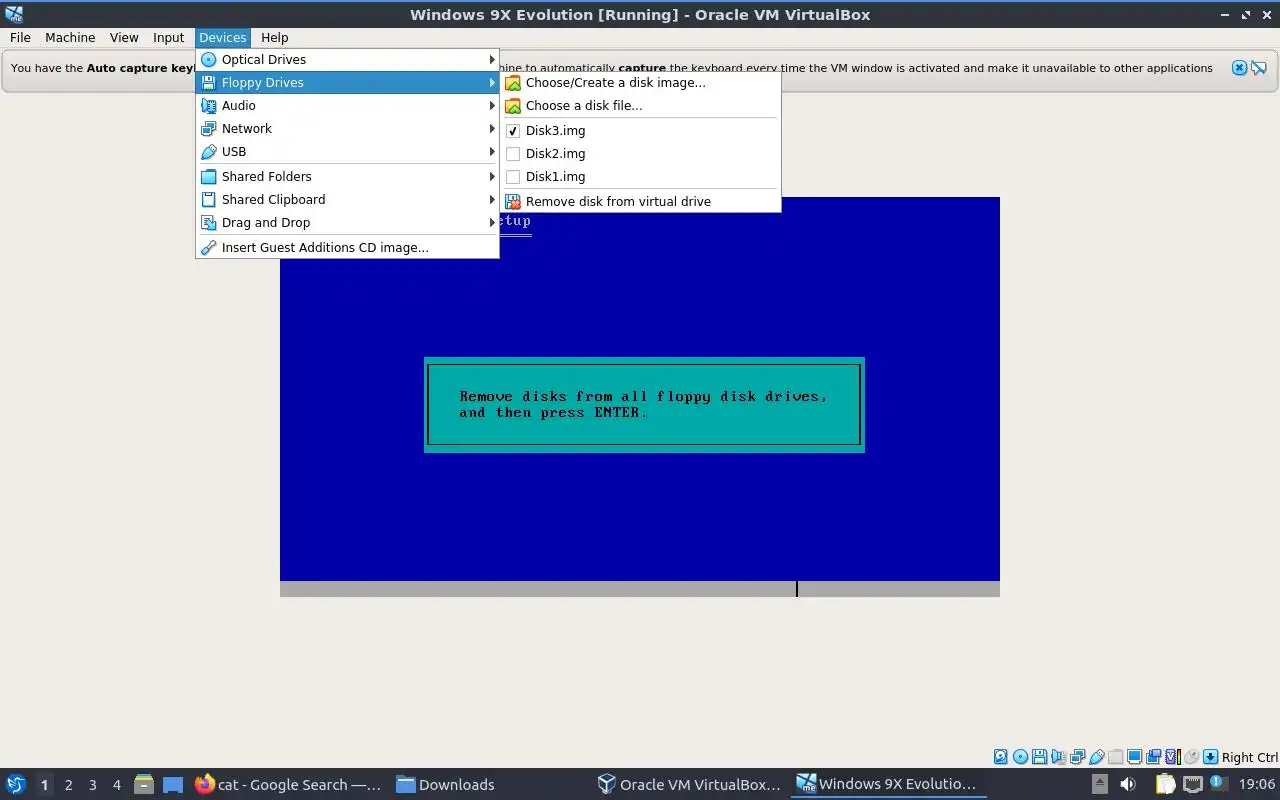Image resolution: width=1280 pixels, height=800 pixels.
Task: Check Disk1.img floppy image
Action: click(640, 176)
